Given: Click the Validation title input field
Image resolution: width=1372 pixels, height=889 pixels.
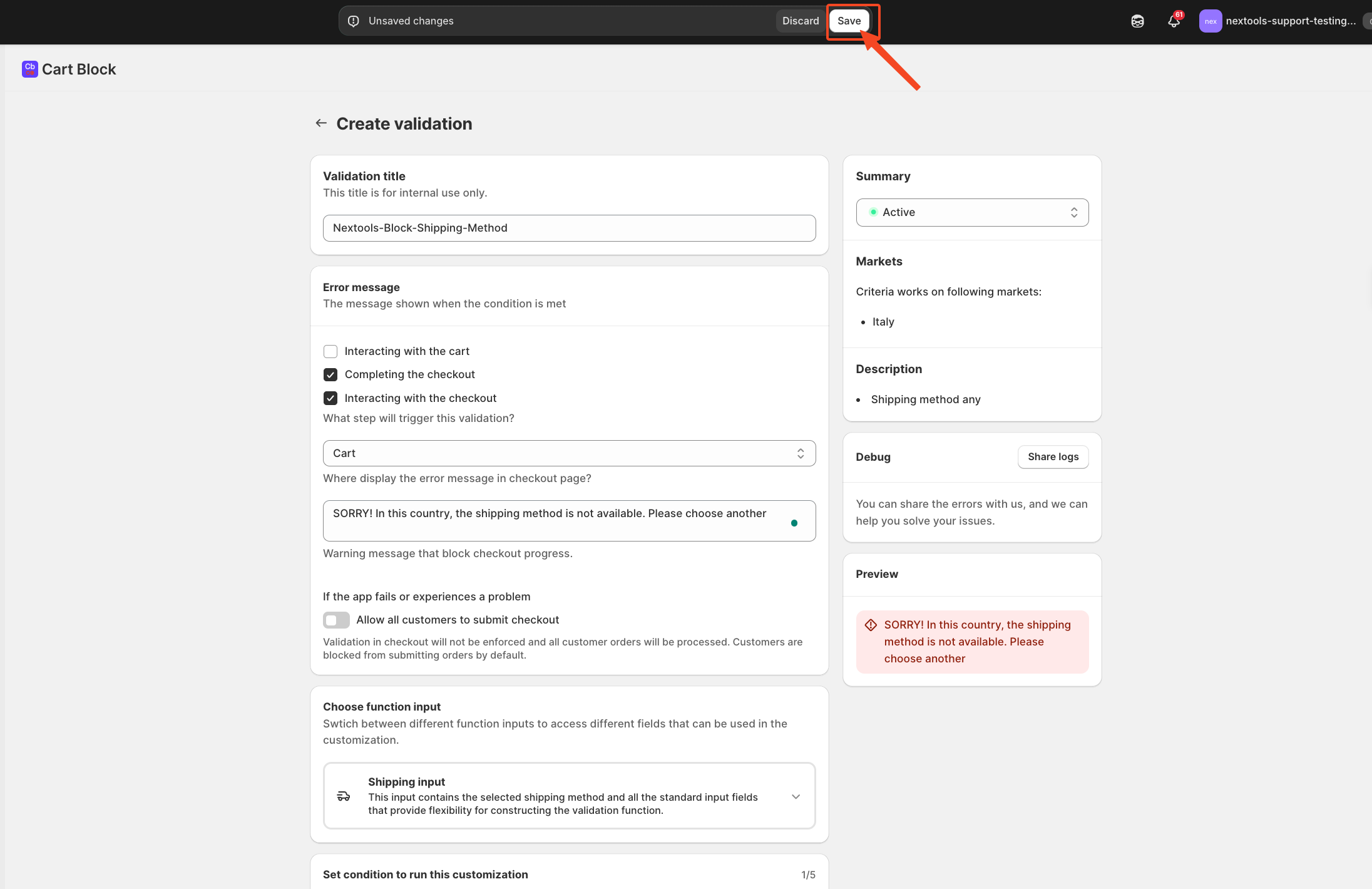Looking at the screenshot, I should (569, 228).
